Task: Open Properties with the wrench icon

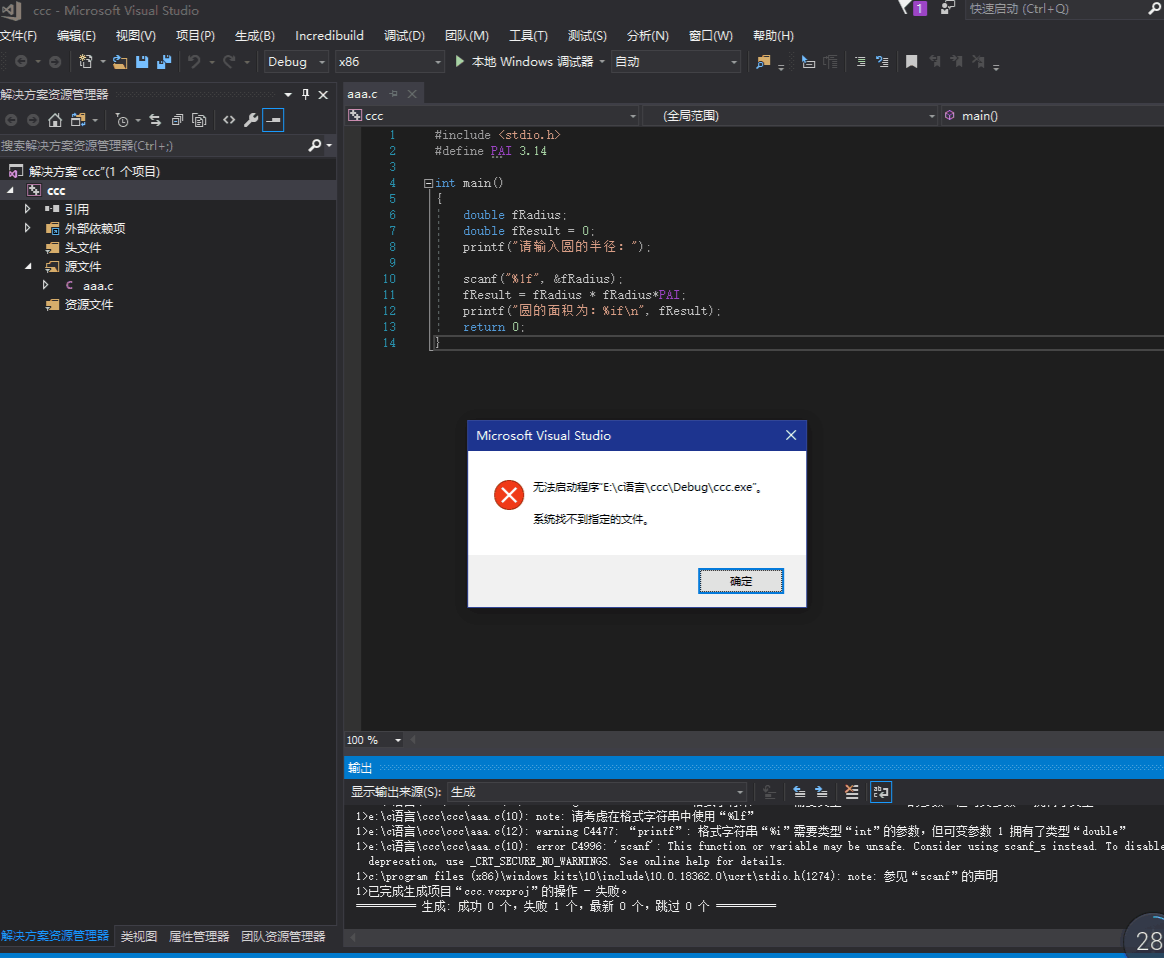Action: tap(251, 119)
